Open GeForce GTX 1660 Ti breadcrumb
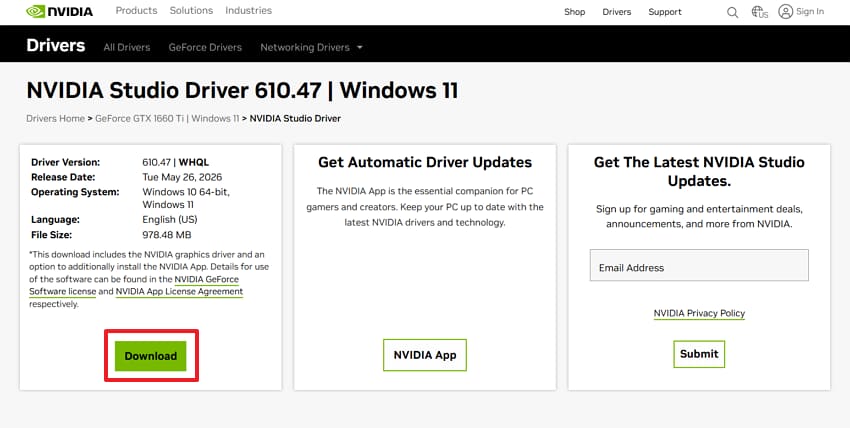Viewport: 850px width, 428px height. click(167, 118)
